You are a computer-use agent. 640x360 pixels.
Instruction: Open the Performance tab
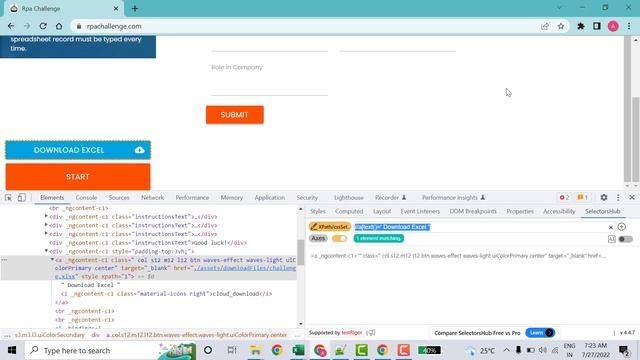tap(192, 198)
